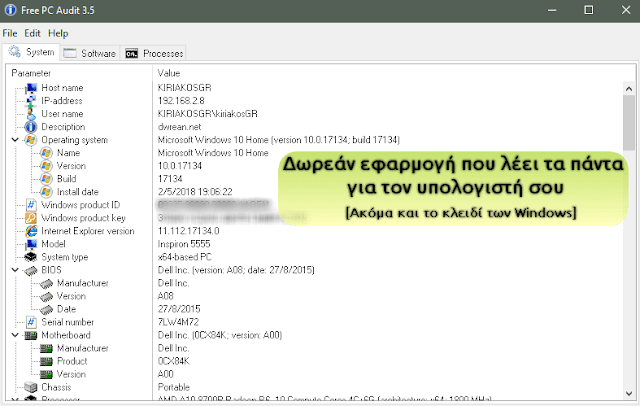Click the value dwrean.net
640x406 pixels.
coord(180,127)
